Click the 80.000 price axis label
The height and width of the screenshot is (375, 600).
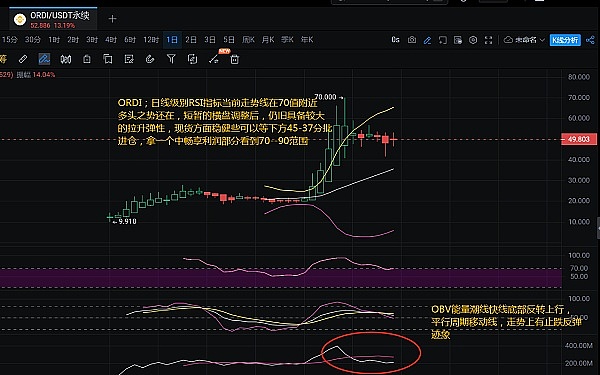tap(579, 77)
